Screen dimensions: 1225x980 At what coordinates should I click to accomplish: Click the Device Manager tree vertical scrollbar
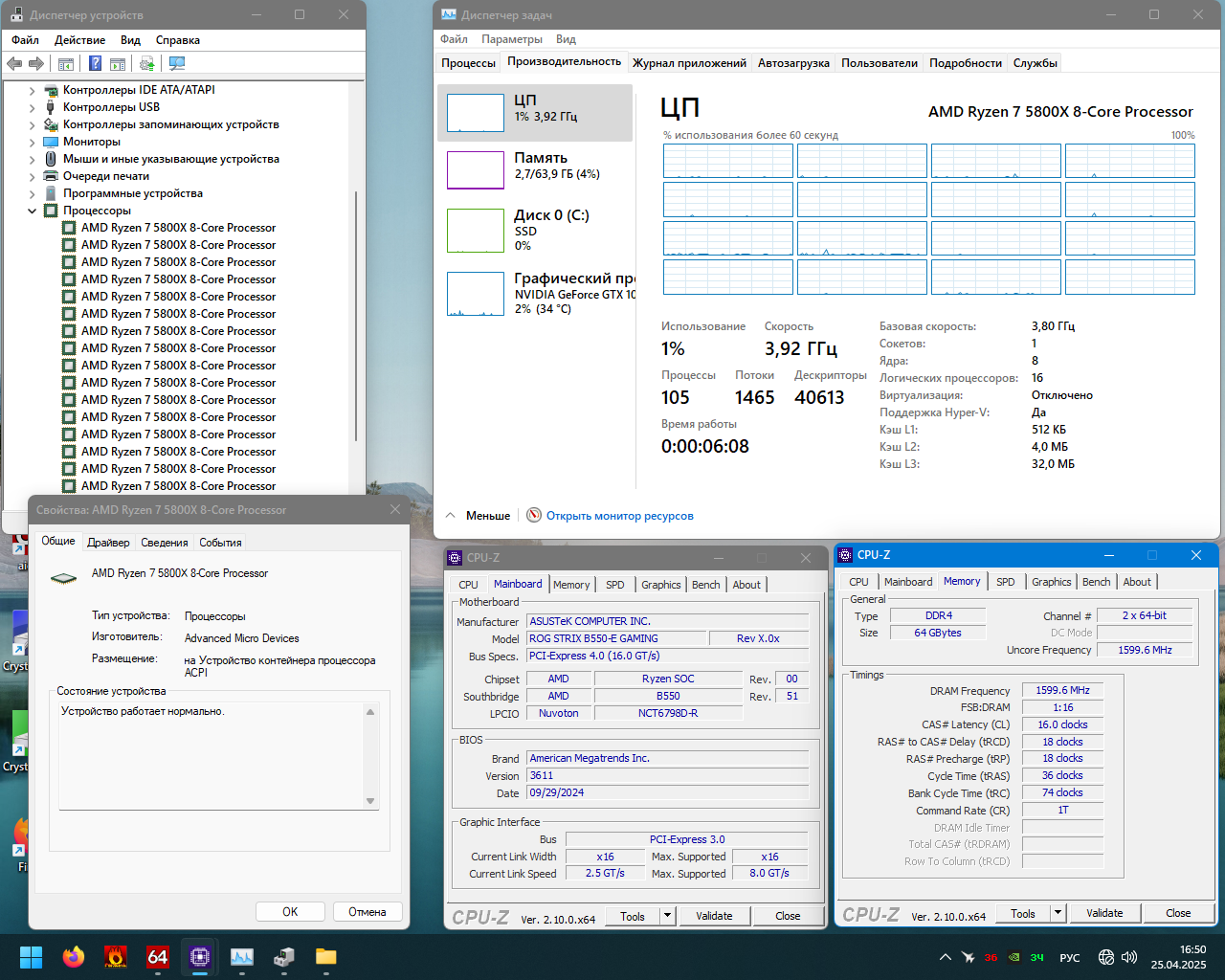[x=357, y=316]
